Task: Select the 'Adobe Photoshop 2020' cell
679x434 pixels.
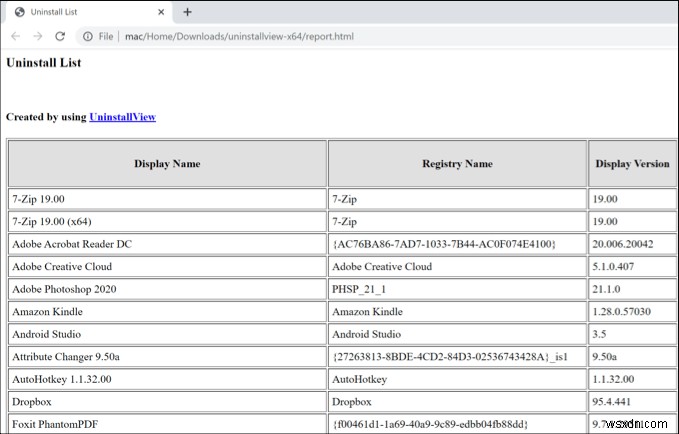Action: [167, 289]
